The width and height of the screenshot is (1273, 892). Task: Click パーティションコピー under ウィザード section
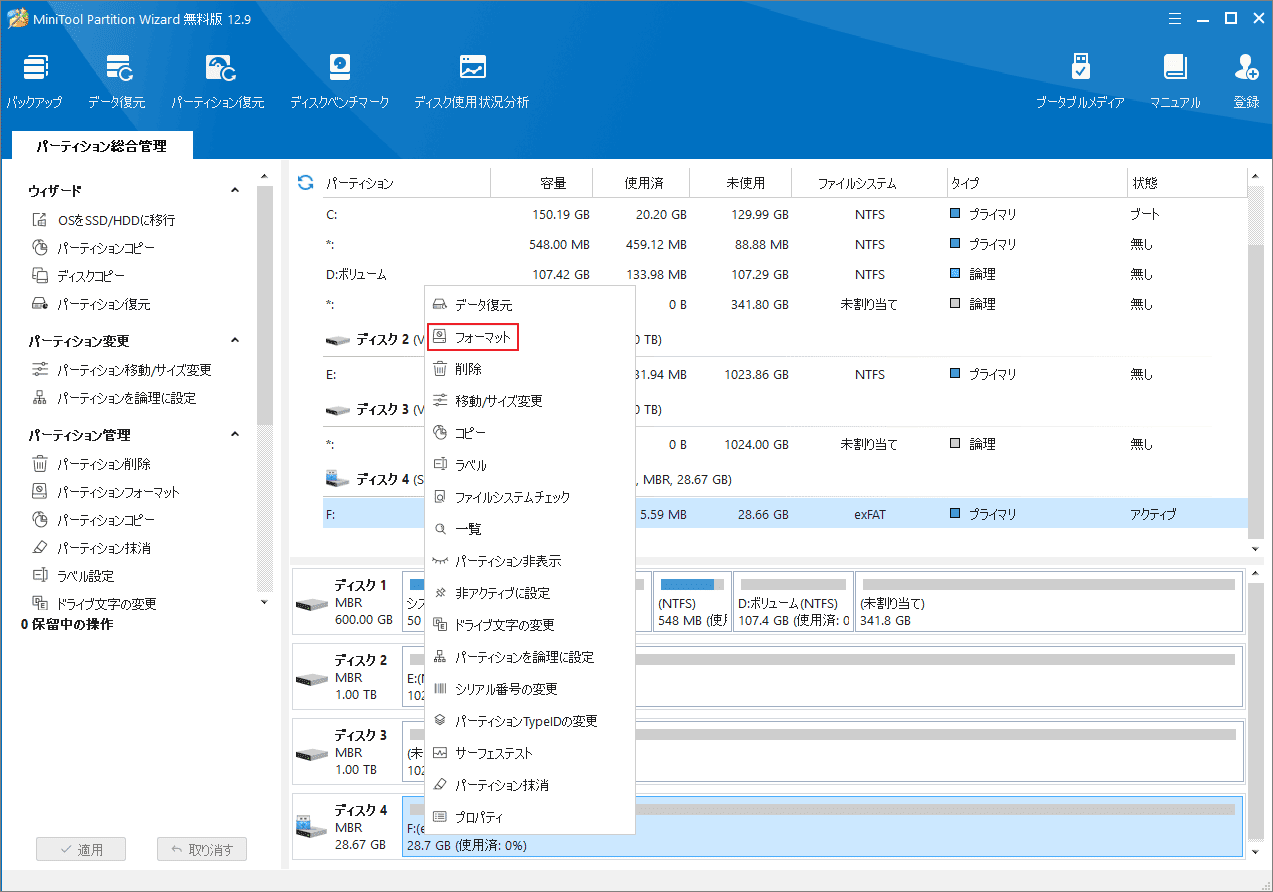pyautogui.click(x=106, y=248)
